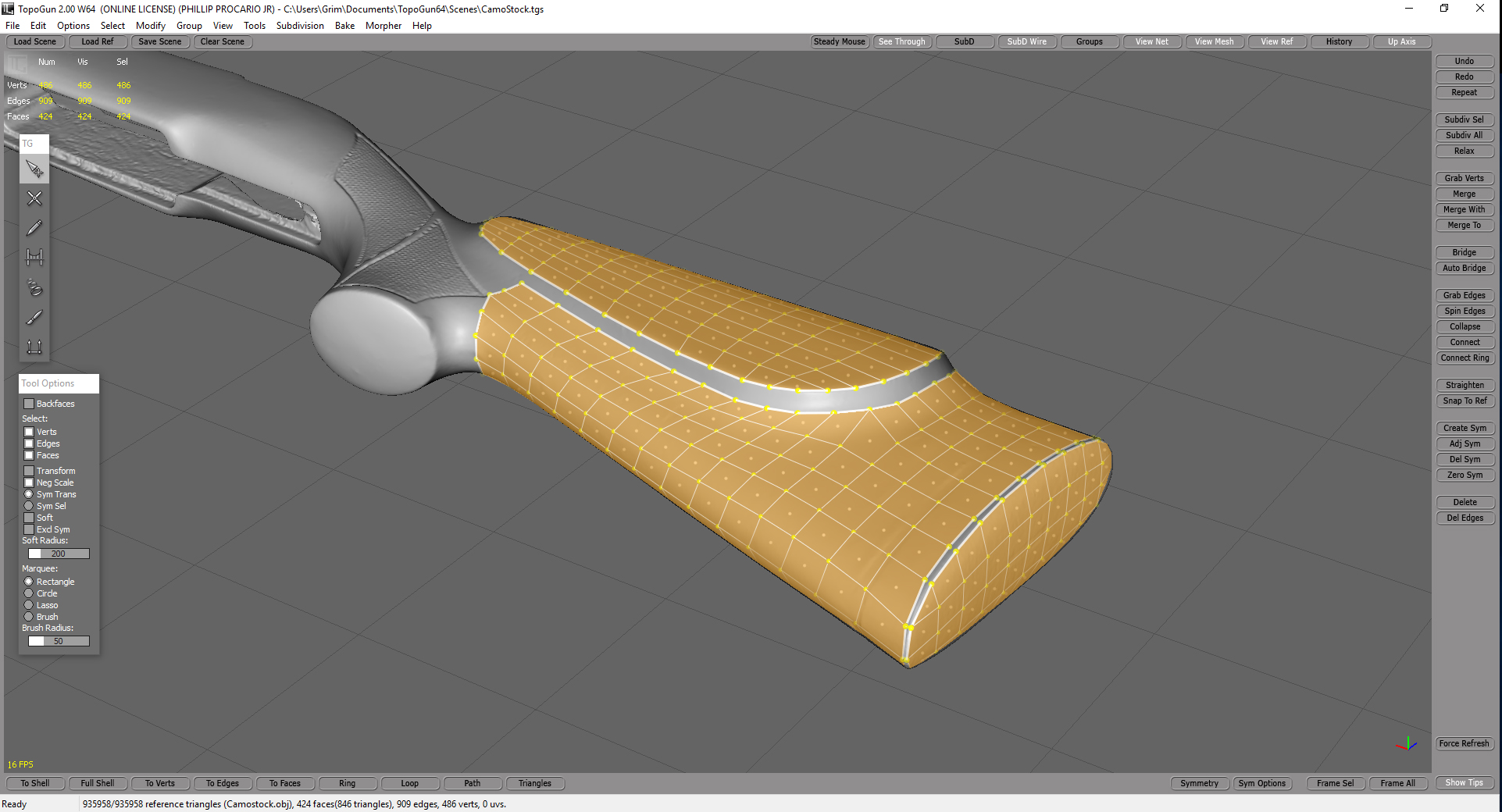Screen dimensions: 1502x812
Task: Select the Edit arrow tool
Action: pyautogui.click(x=34, y=169)
